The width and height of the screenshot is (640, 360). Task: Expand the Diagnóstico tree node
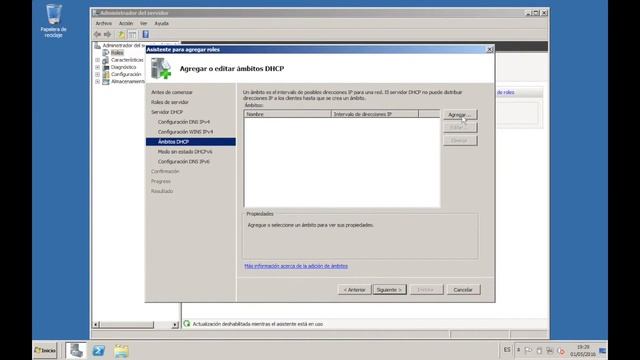coord(98,67)
